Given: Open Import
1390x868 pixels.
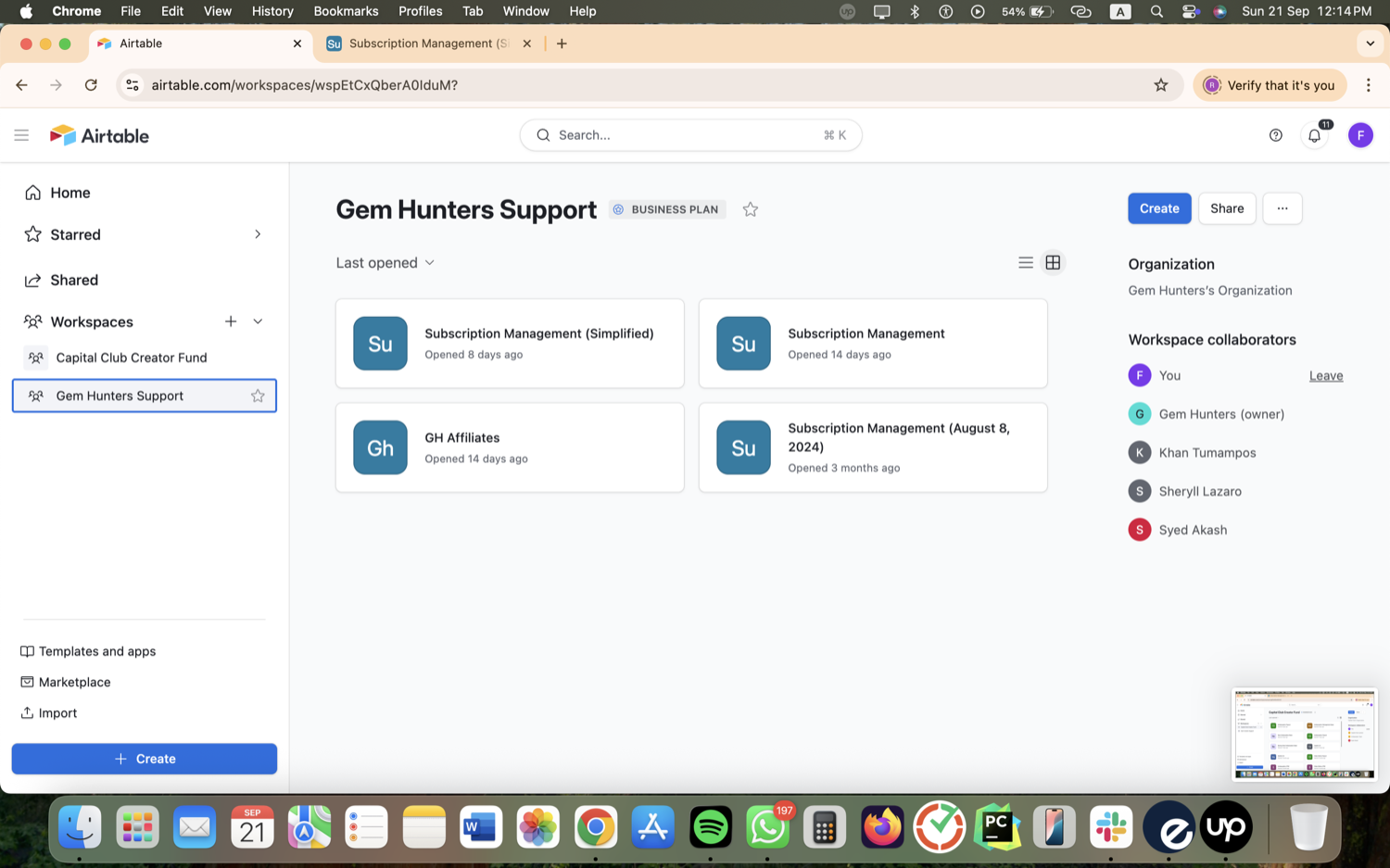Looking at the screenshot, I should 48,713.
